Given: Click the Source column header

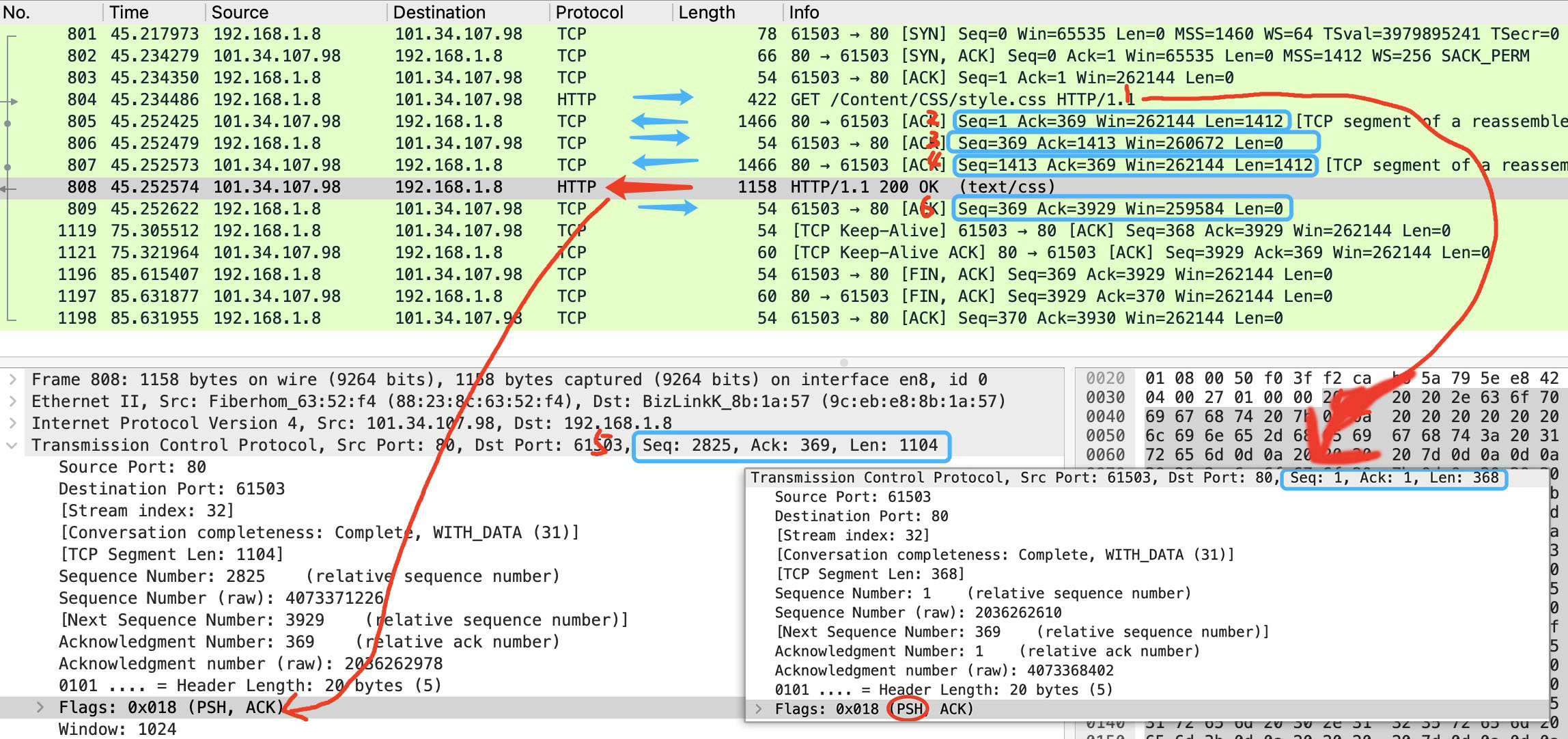Looking at the screenshot, I should click(x=240, y=12).
